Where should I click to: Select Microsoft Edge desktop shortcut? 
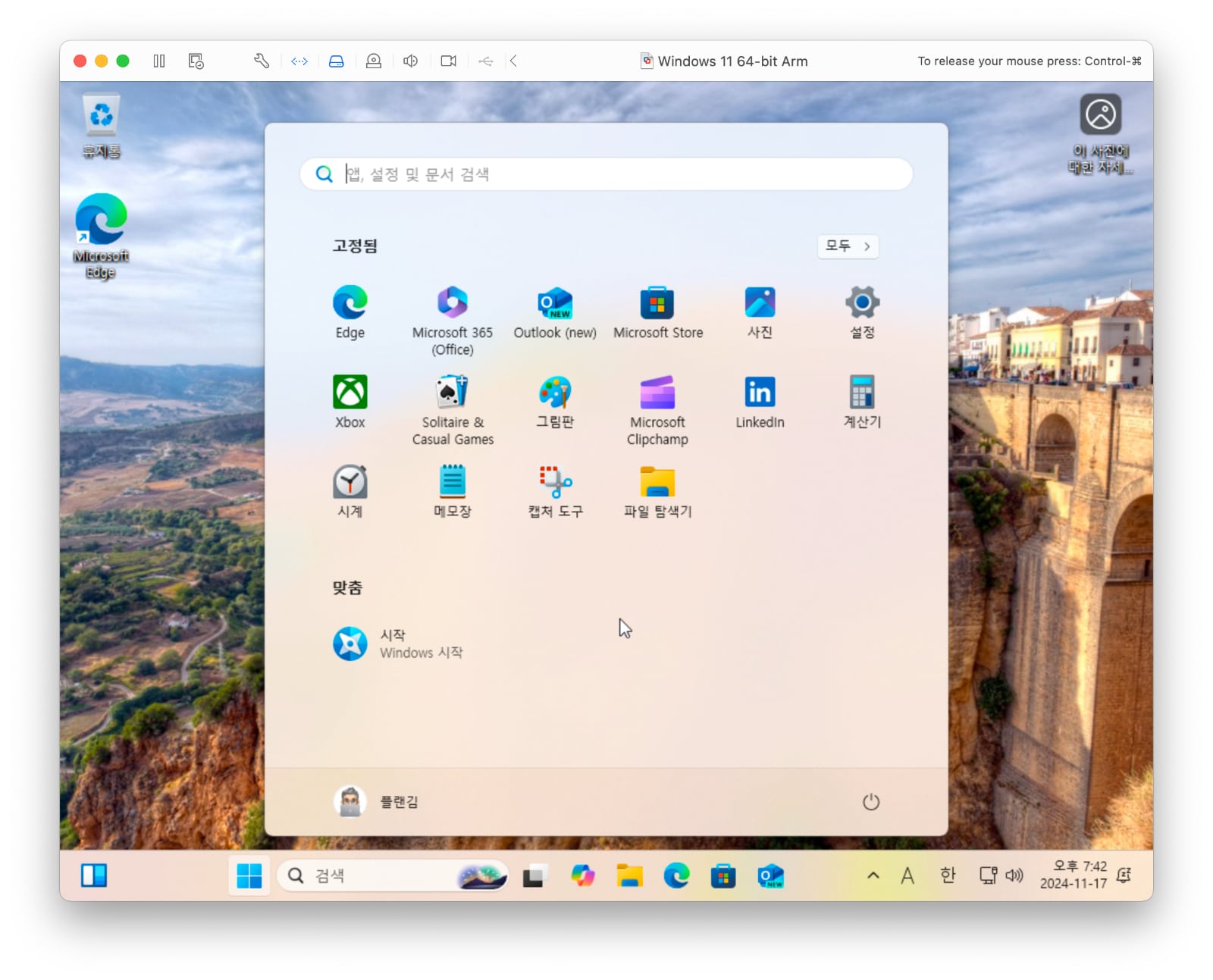[x=101, y=236]
